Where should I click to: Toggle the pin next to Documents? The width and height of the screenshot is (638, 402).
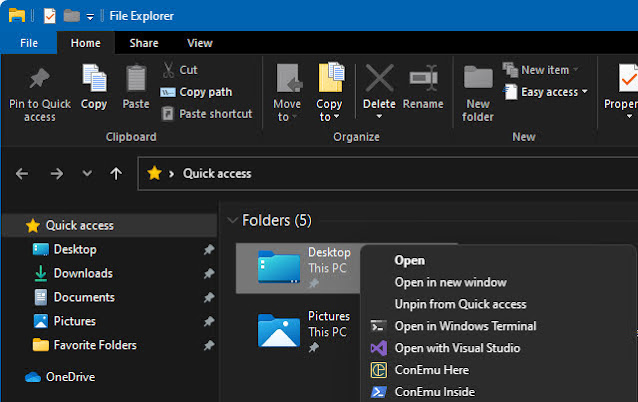pyautogui.click(x=208, y=297)
